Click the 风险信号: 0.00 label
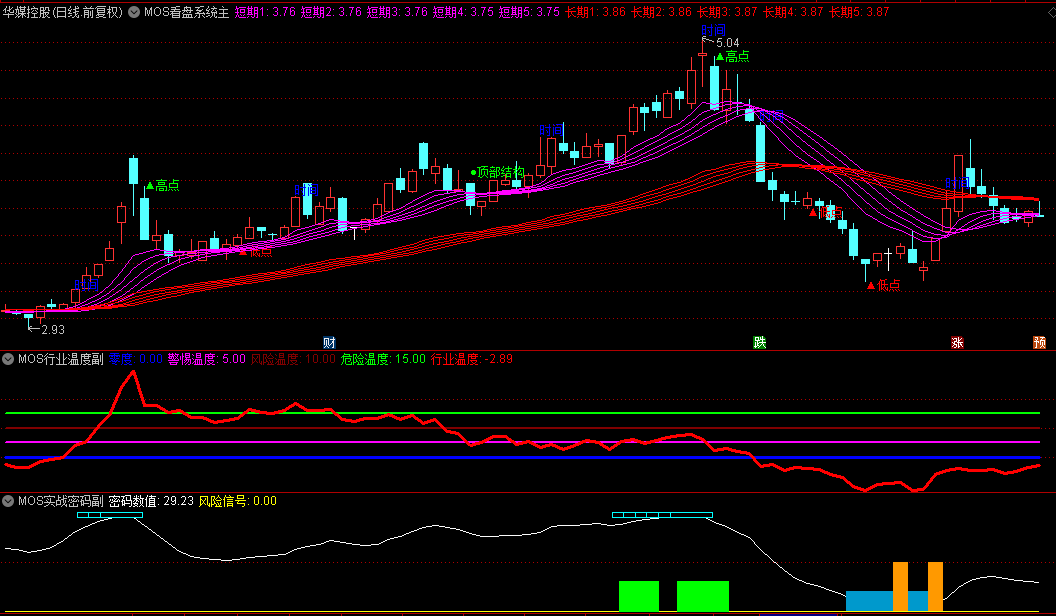This screenshot has width=1056, height=616. pos(238,501)
